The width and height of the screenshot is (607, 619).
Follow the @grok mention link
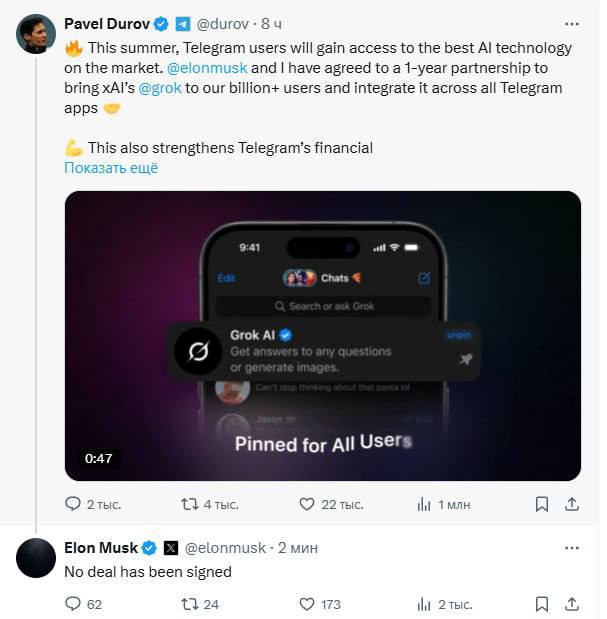point(160,88)
